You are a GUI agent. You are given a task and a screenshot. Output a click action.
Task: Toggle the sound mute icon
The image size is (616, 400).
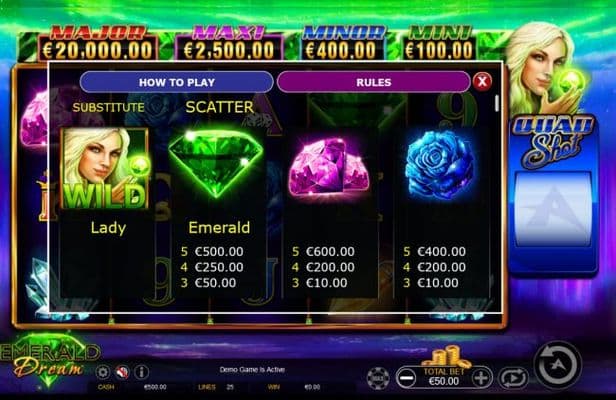pyautogui.click(x=122, y=372)
